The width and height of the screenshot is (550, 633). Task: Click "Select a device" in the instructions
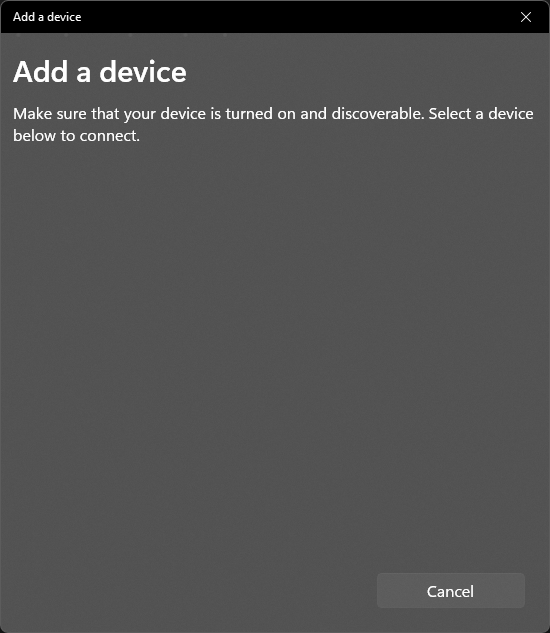click(x=481, y=114)
